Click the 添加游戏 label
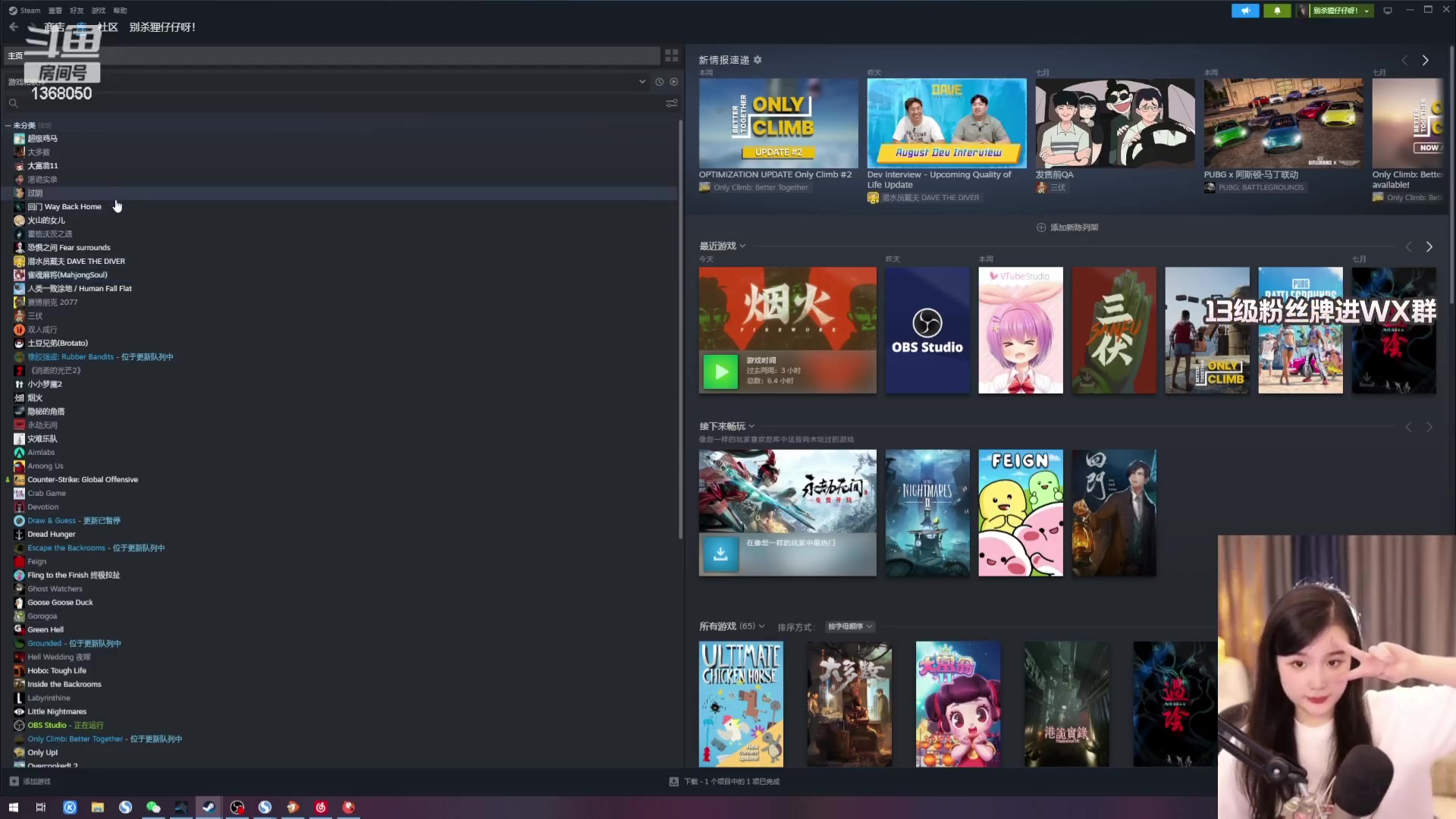 (36, 781)
